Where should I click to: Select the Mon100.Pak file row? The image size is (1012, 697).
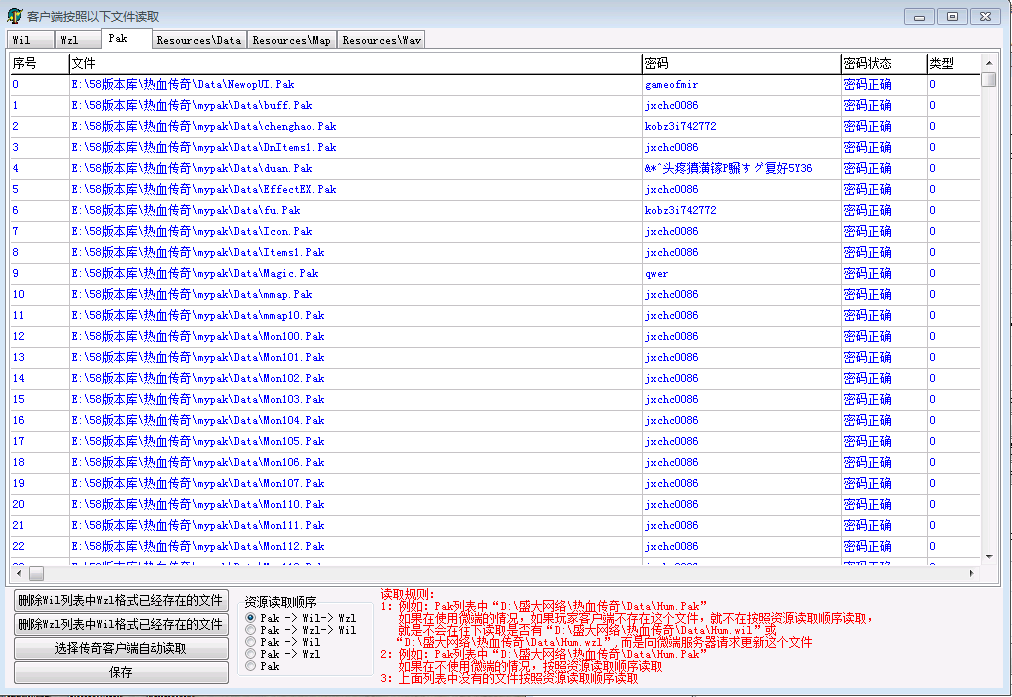(495, 336)
